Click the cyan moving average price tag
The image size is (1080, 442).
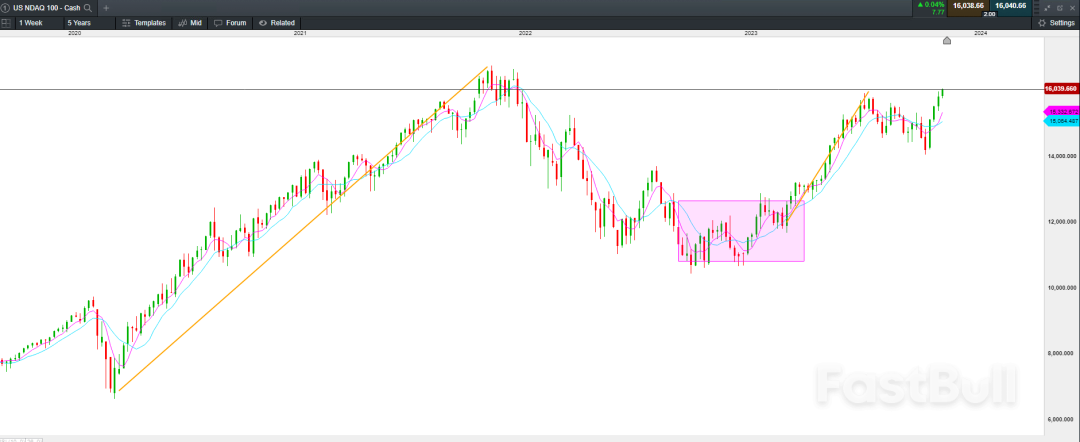tap(1062, 121)
